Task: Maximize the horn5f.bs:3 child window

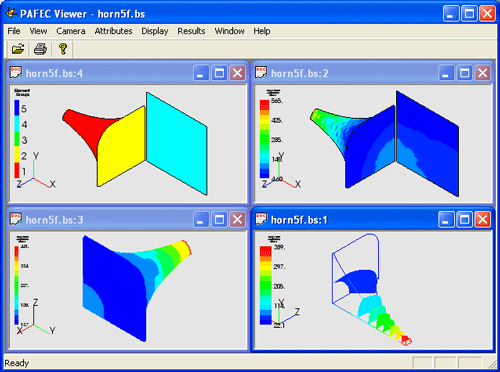Action: point(219,219)
